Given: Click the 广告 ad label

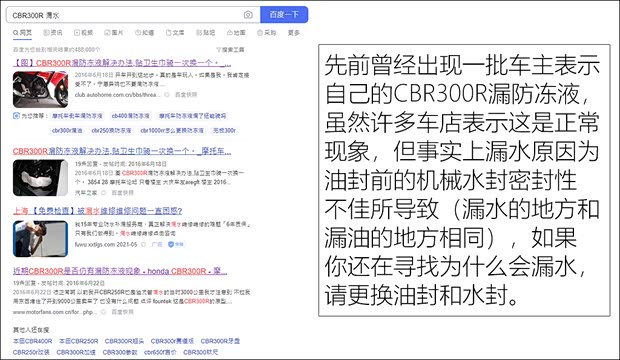Looking at the screenshot, I should (157, 244).
